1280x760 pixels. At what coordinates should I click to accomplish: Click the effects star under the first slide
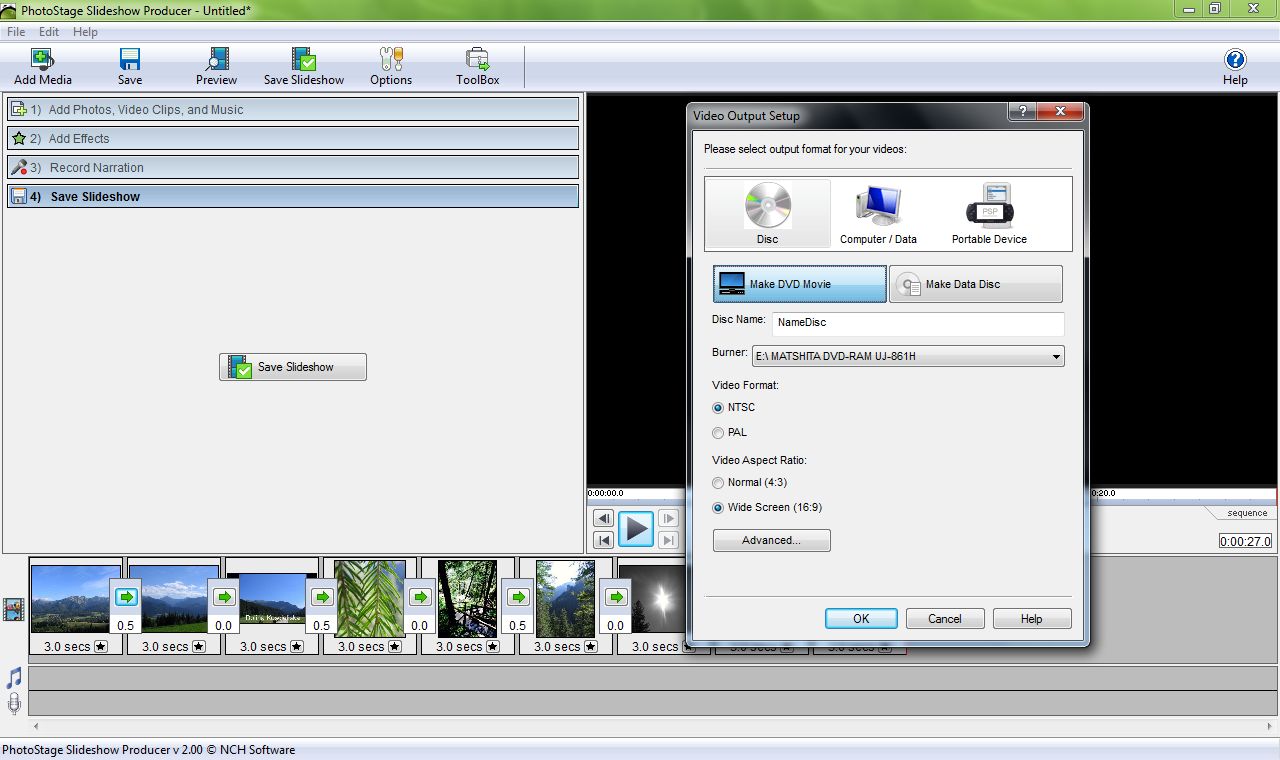click(x=101, y=647)
